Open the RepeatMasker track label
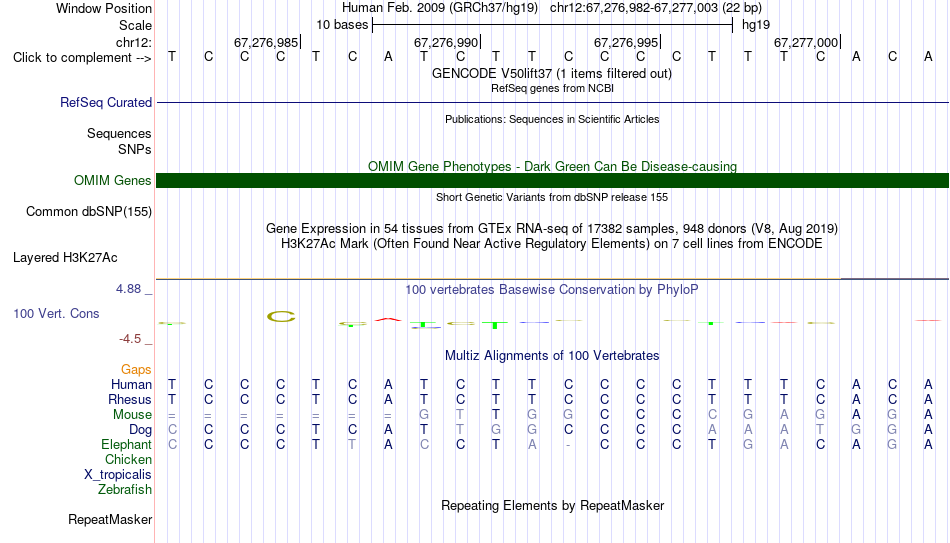This screenshot has height=543, width=950. click(x=110, y=519)
